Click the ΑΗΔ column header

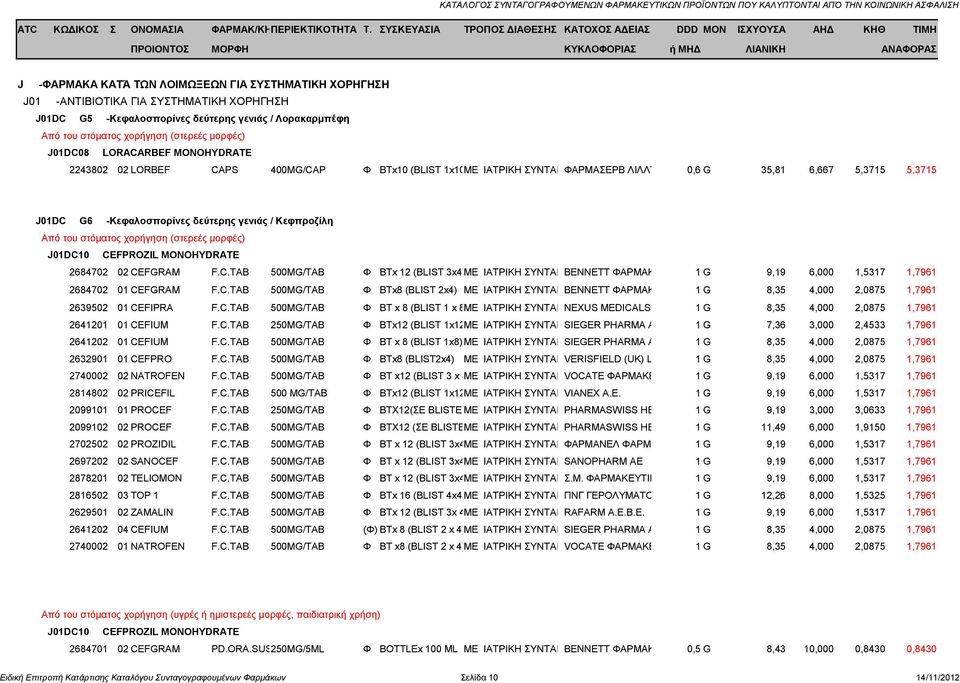click(823, 29)
